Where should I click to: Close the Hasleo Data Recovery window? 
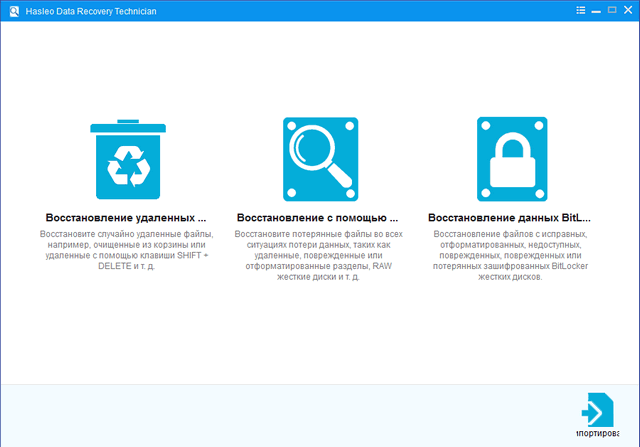(628, 9)
